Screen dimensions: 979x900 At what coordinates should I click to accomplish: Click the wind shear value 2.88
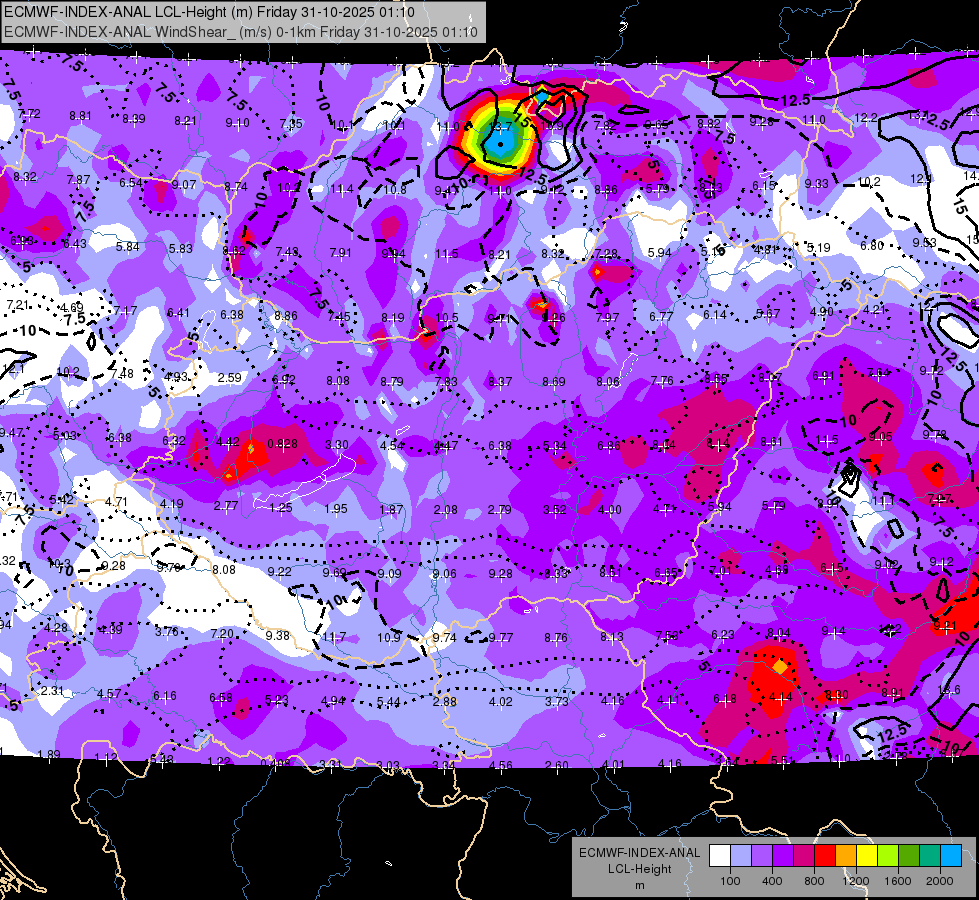[x=445, y=701]
